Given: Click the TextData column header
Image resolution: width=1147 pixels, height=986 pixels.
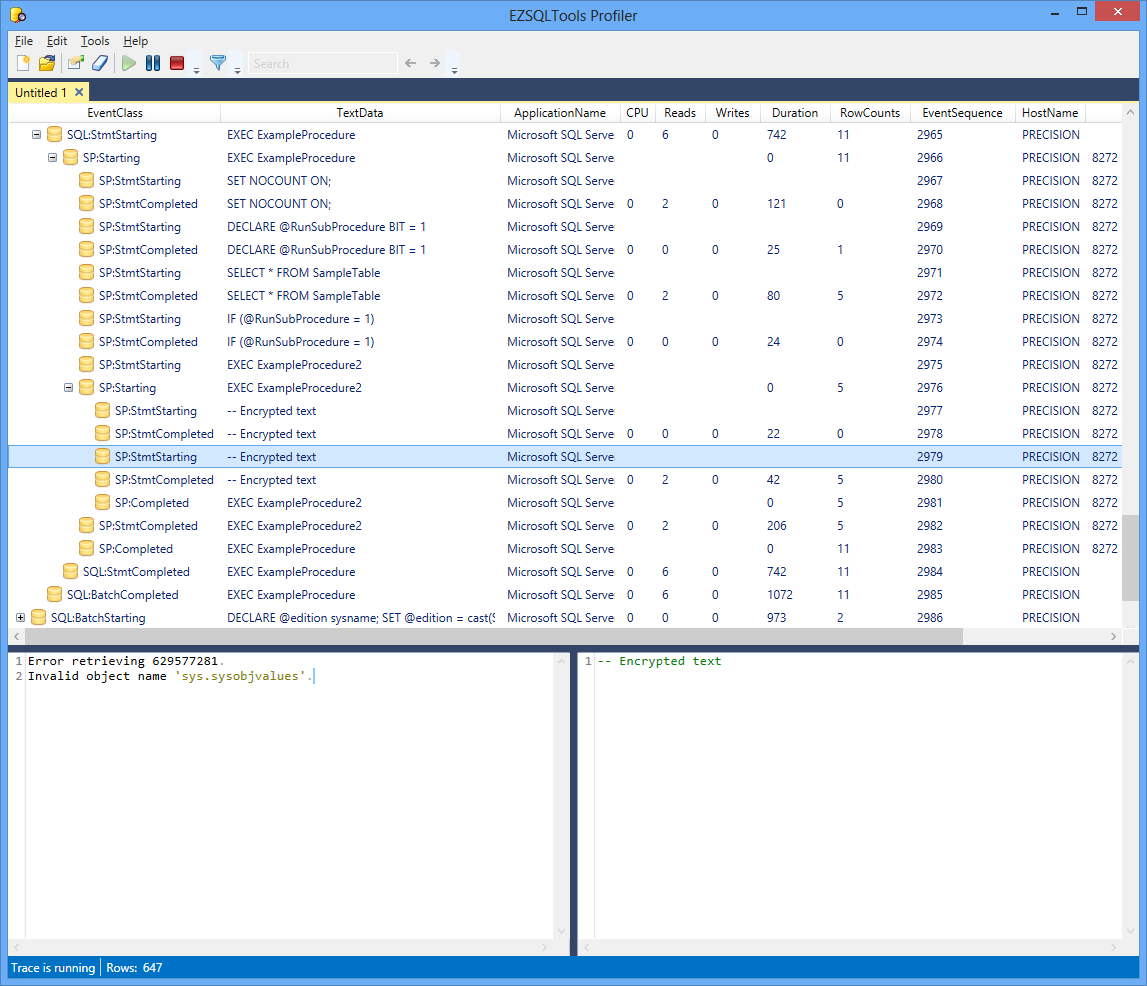Looking at the screenshot, I should coord(360,113).
